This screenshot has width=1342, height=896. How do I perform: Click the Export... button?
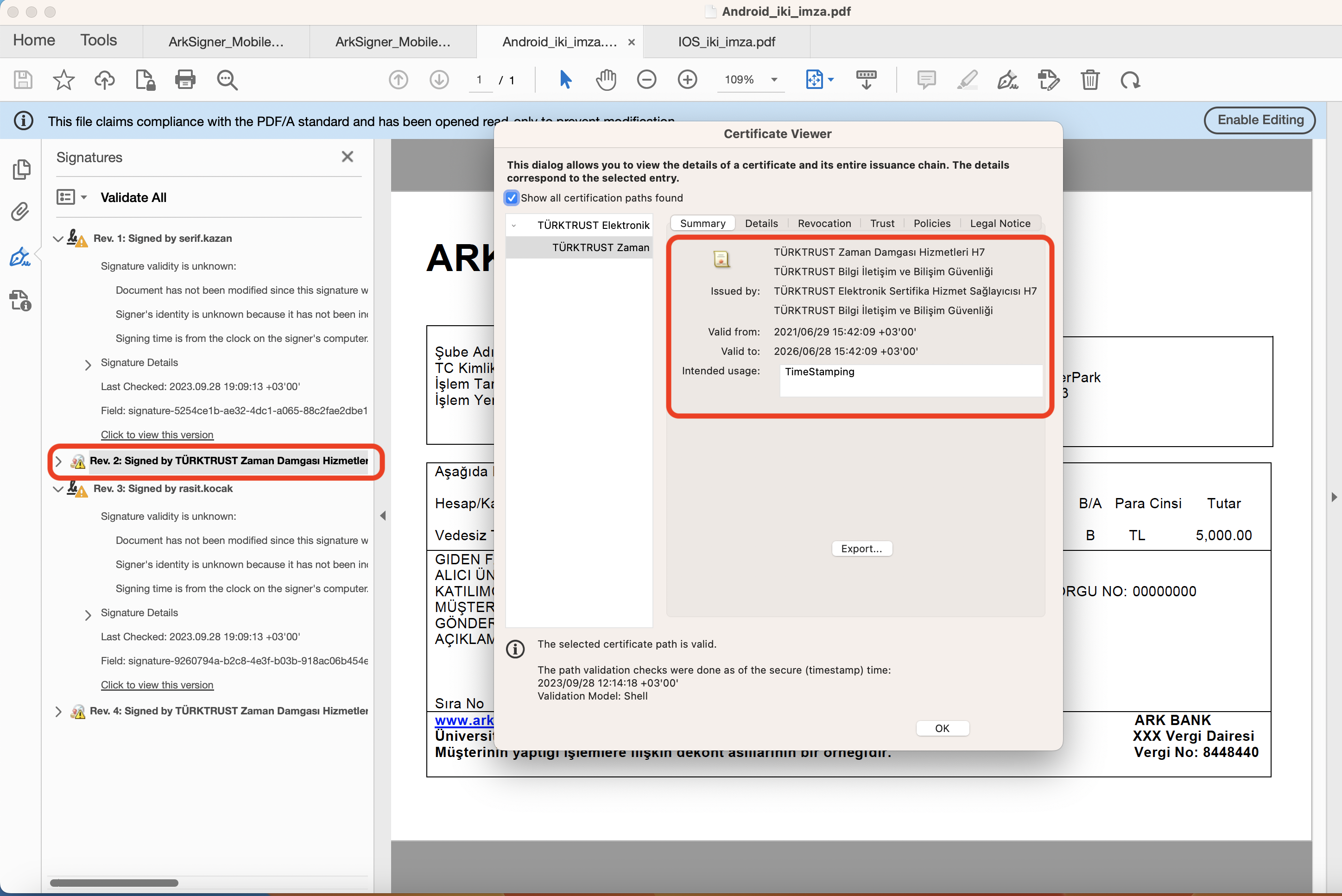click(862, 549)
